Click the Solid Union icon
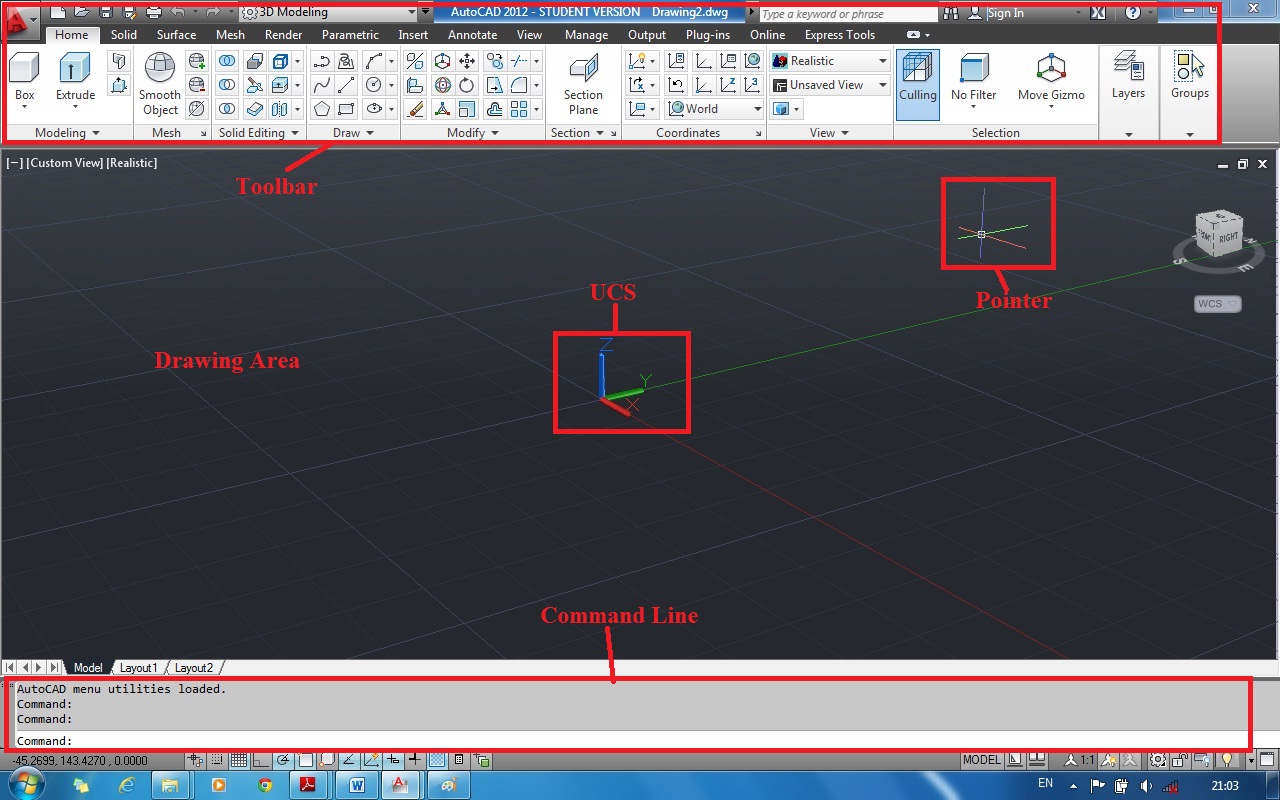This screenshot has width=1280, height=800. point(226,60)
